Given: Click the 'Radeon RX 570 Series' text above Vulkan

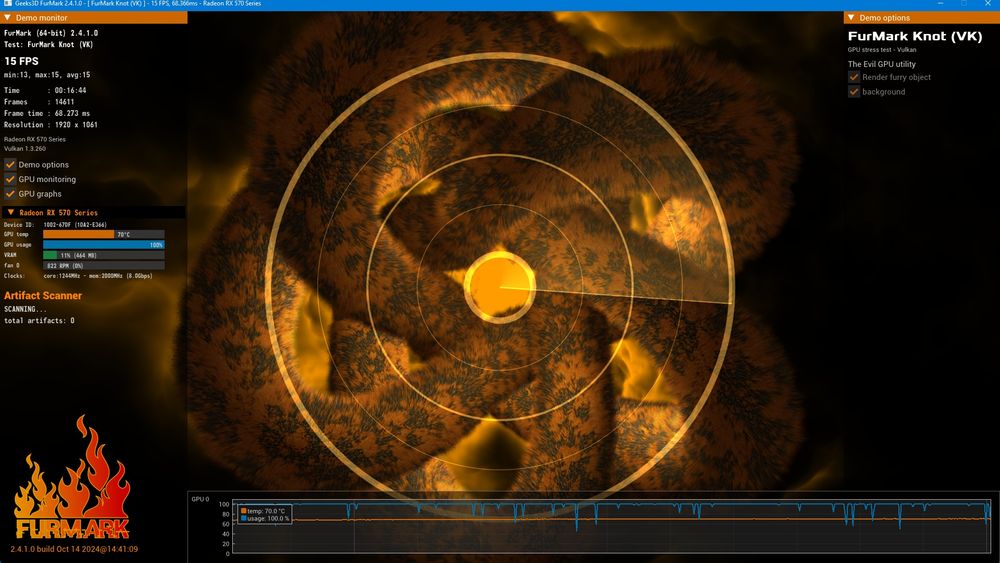Looking at the screenshot, I should pos(34,139).
